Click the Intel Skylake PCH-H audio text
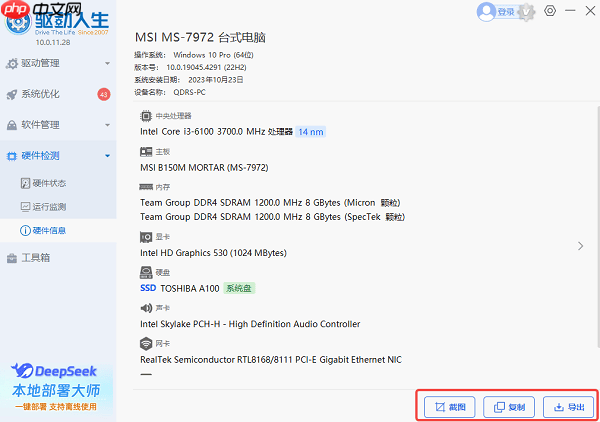 click(x=250, y=324)
